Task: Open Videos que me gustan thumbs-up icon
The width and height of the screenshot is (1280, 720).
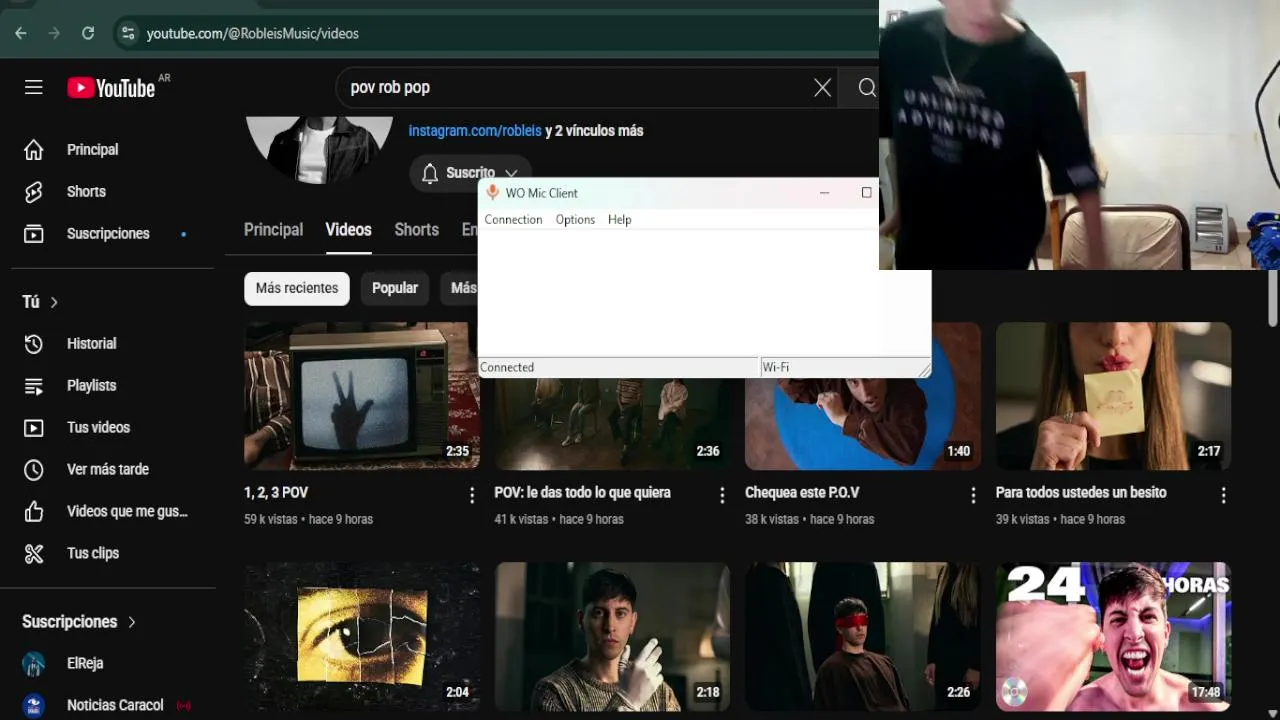Action: 34,512
